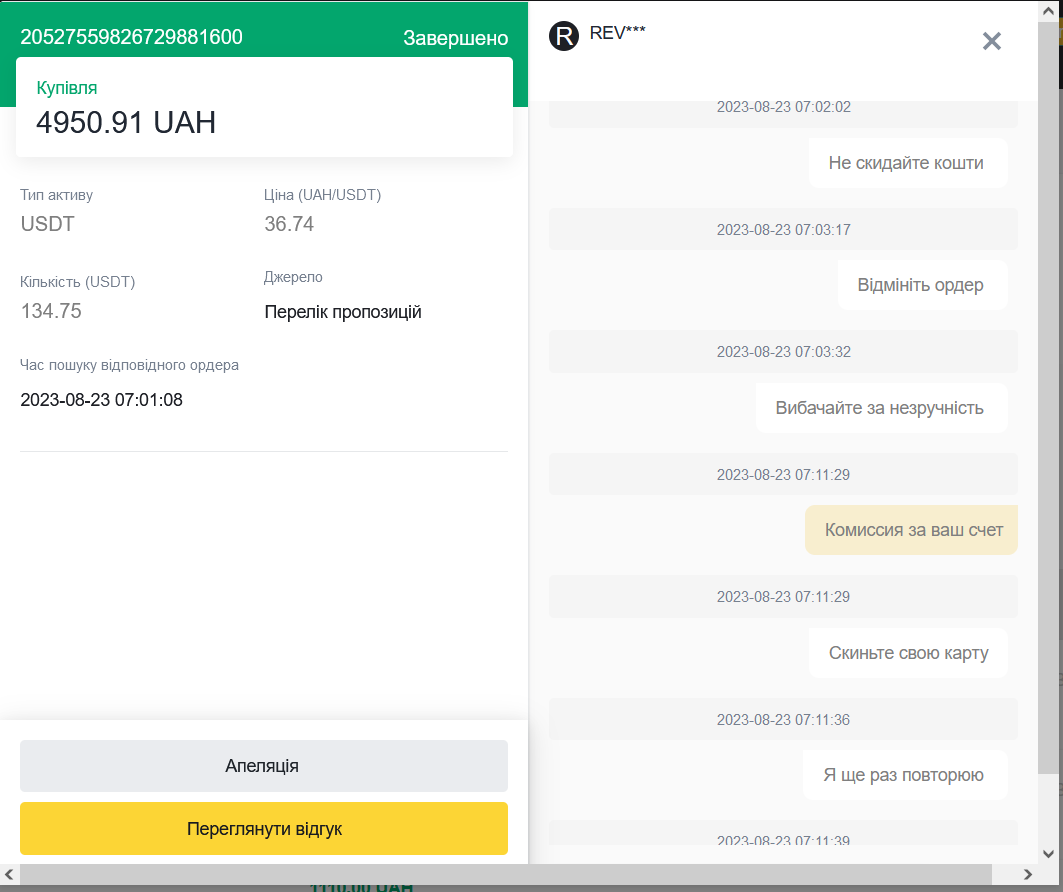Open the Апеляція appeal button

click(x=264, y=766)
